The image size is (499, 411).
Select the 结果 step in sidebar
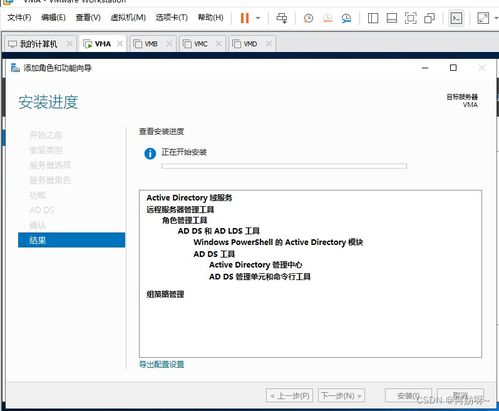point(72,240)
